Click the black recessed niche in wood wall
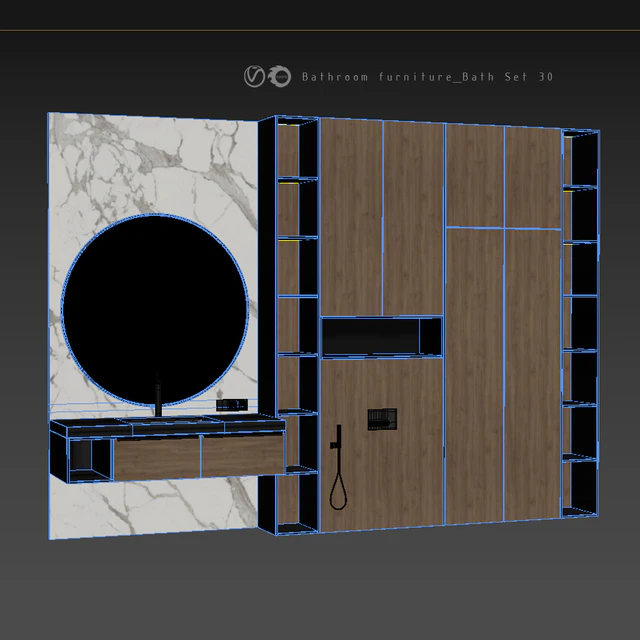The height and width of the screenshot is (640, 640). click(382, 337)
